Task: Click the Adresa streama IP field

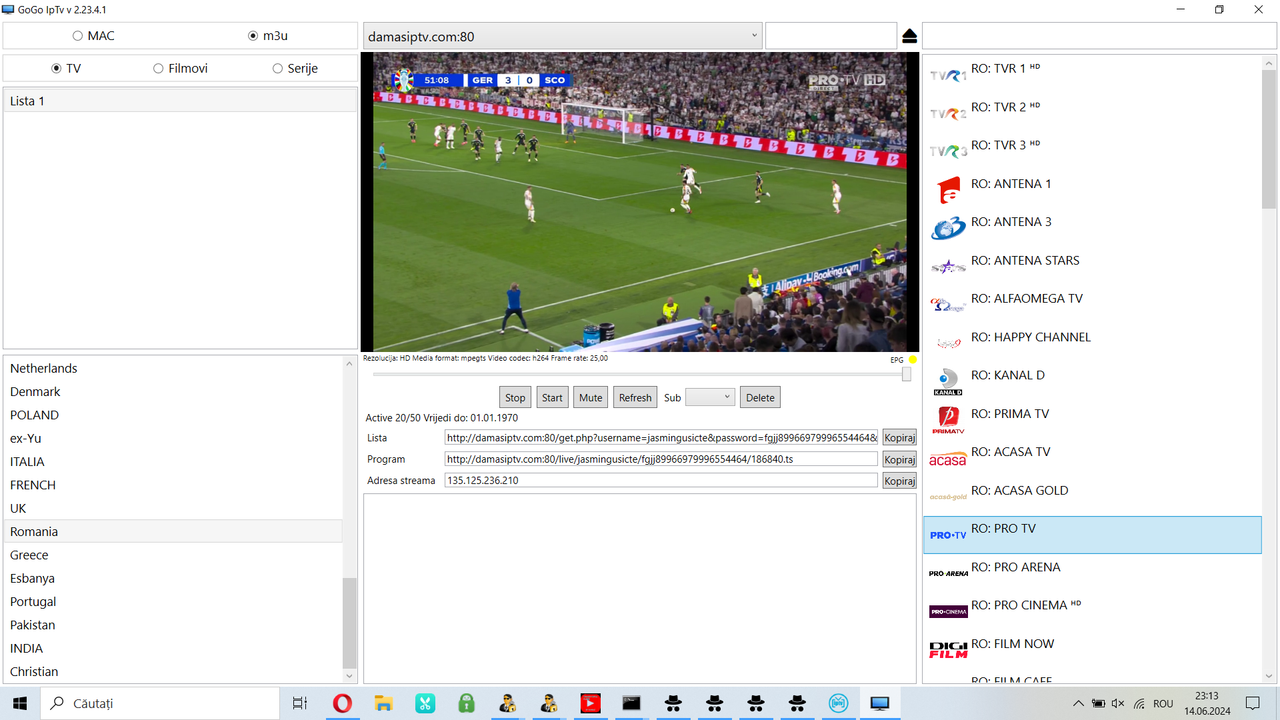Action: point(661,480)
